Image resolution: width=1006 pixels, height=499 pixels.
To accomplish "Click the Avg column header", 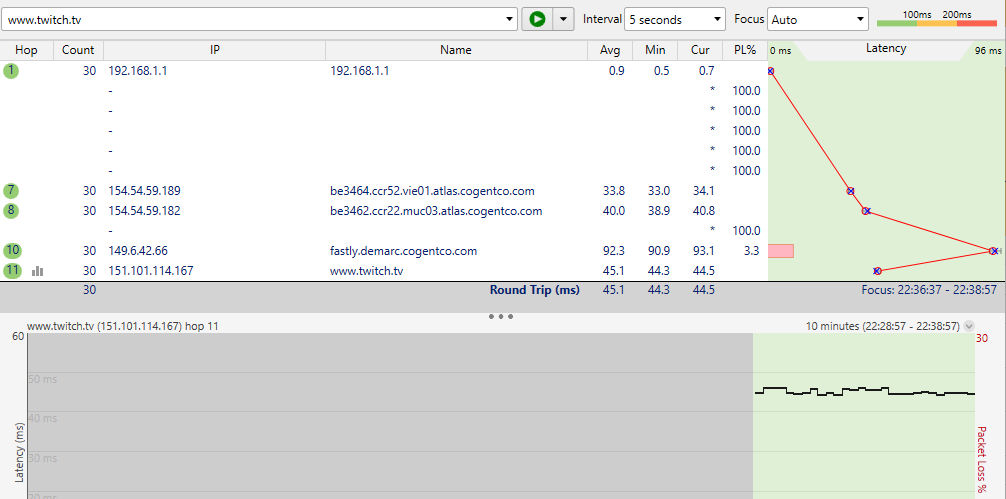I will [610, 50].
